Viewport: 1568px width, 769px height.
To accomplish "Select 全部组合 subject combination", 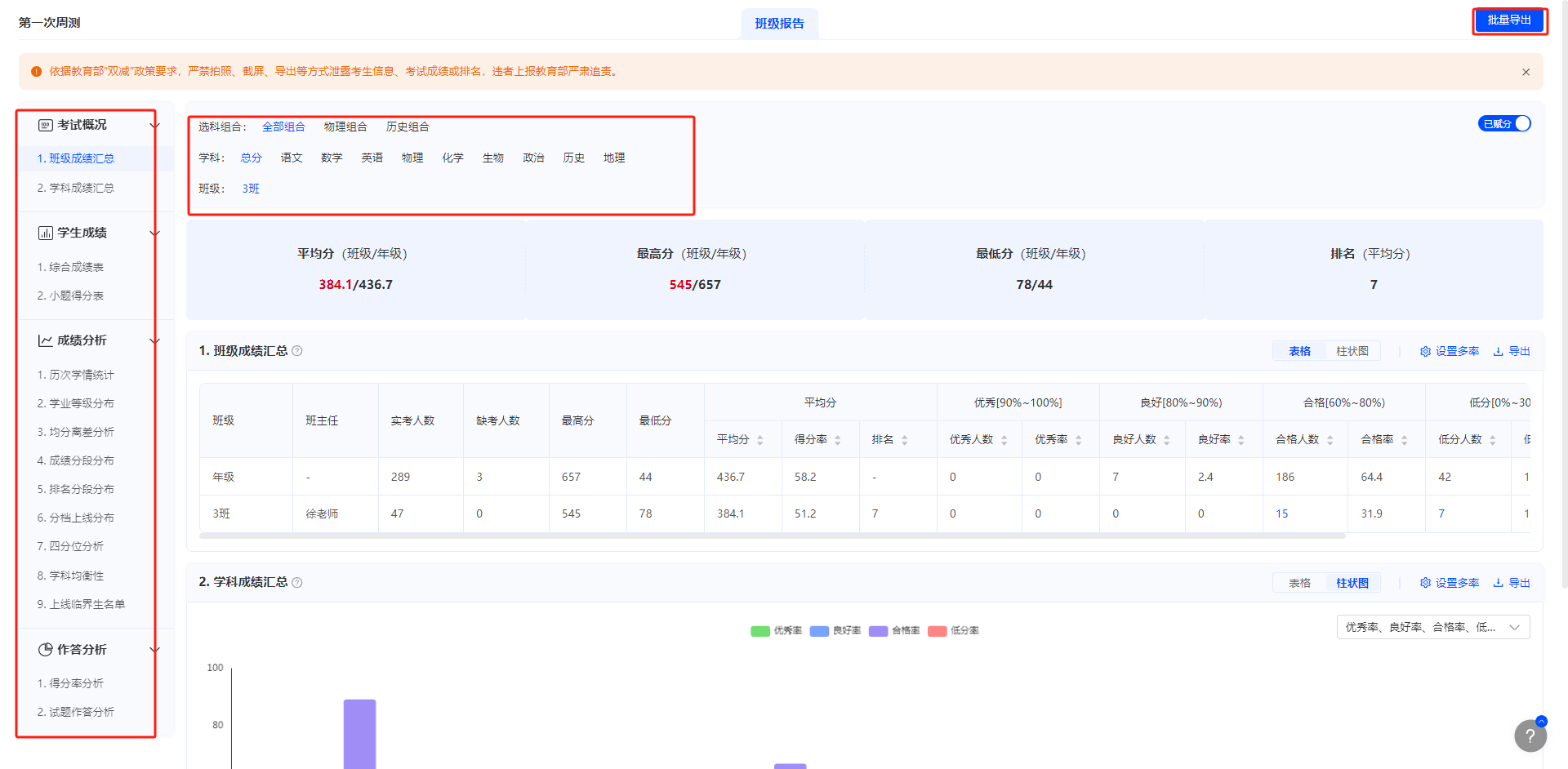I will 283,127.
